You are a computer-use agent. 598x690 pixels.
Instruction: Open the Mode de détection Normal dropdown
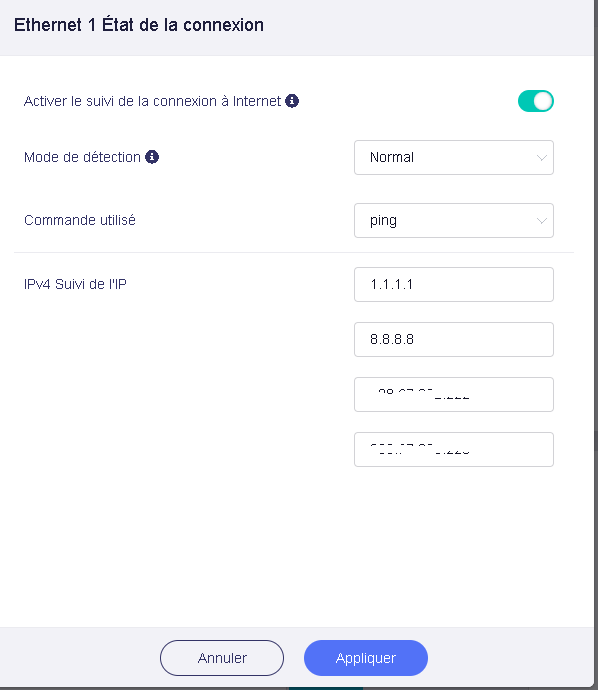click(x=454, y=158)
